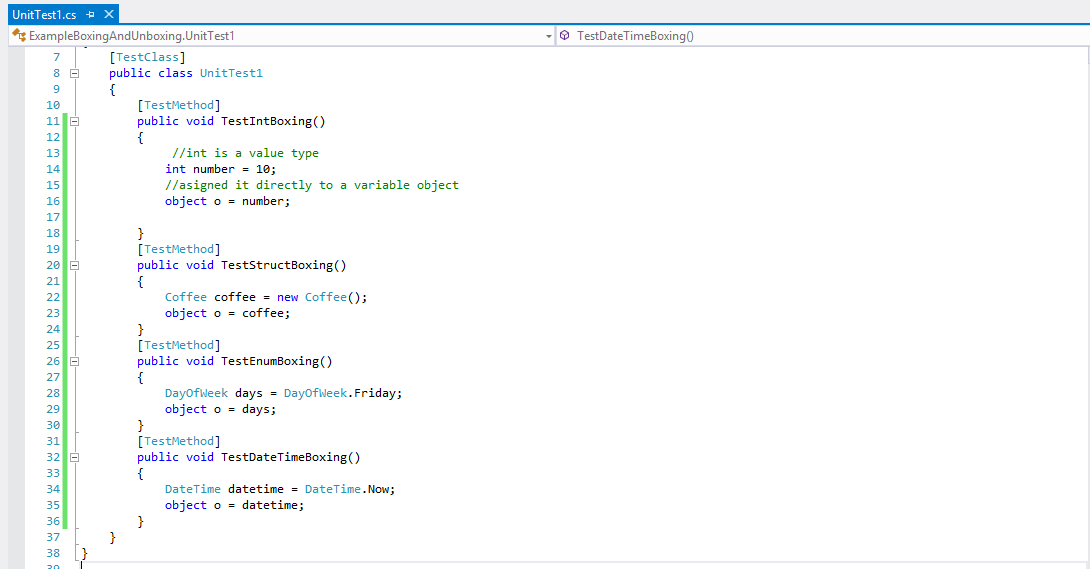The image size is (1090, 569).
Task: Click the TestMethod attribute on line 31
Action: pyautogui.click(x=179, y=441)
